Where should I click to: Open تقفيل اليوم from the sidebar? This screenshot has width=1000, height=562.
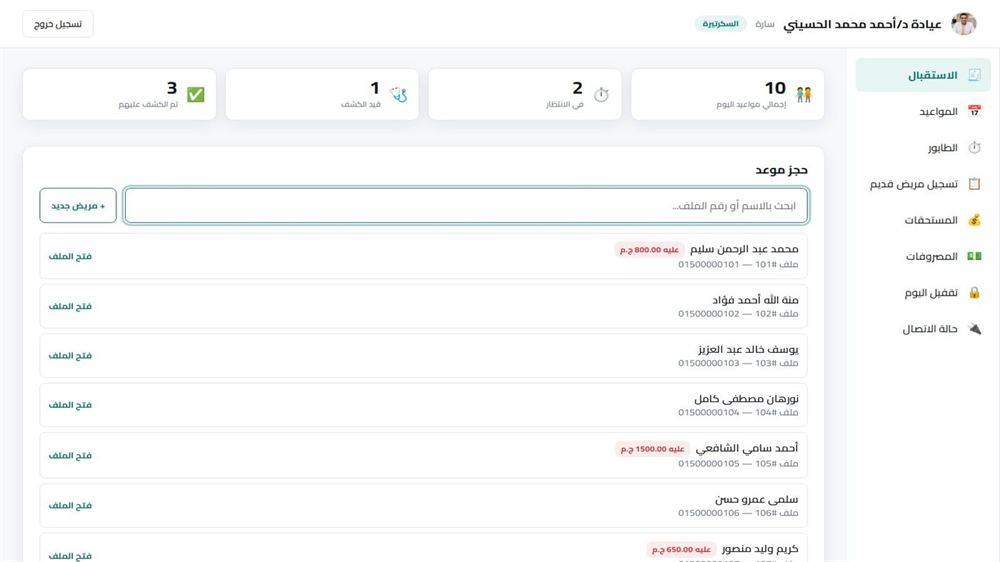pyautogui.click(x=923, y=292)
